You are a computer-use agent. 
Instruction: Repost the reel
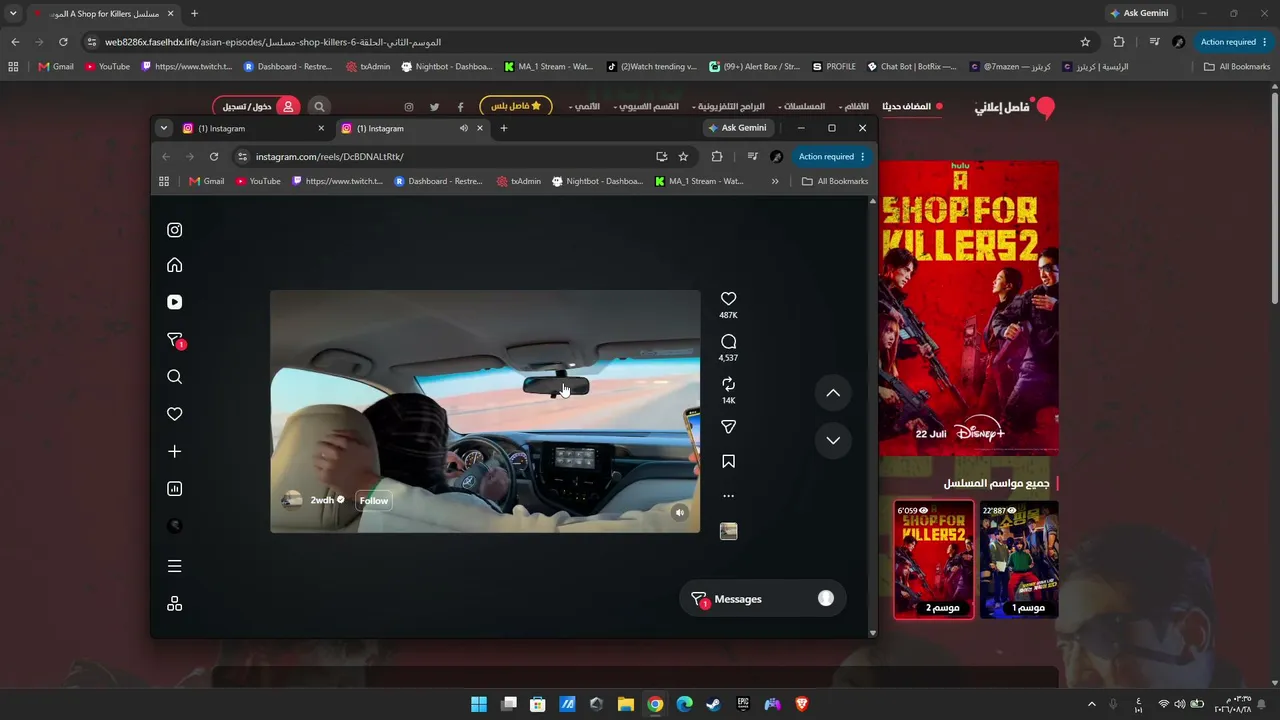[728, 384]
